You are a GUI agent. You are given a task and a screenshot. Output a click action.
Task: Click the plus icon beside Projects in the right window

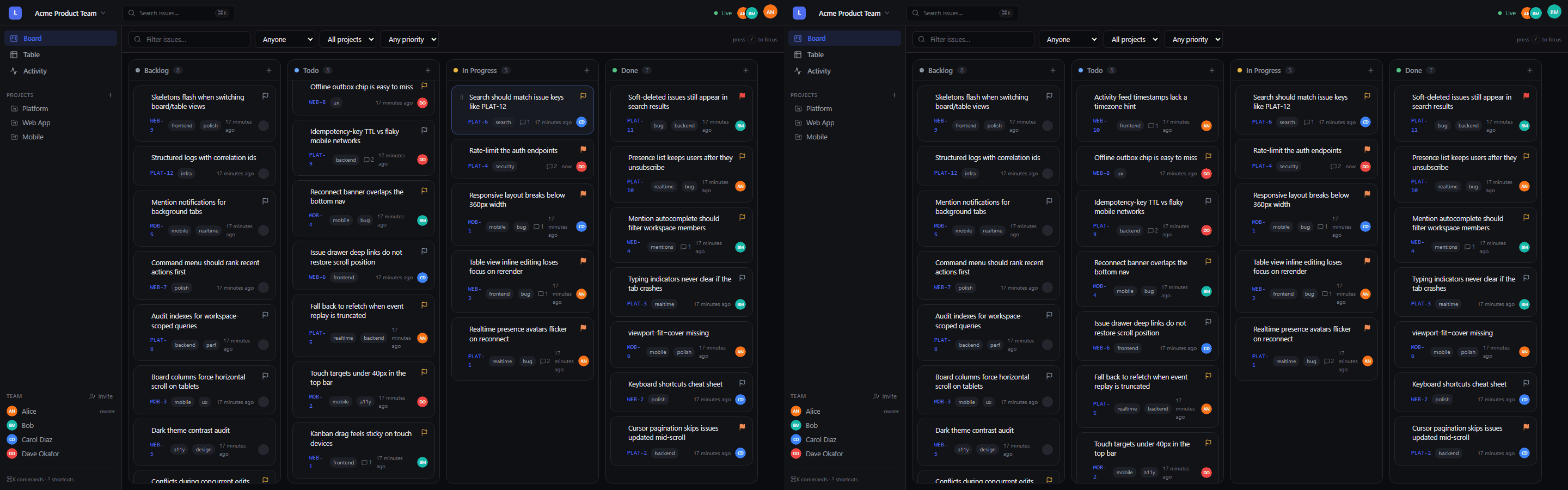pos(894,95)
